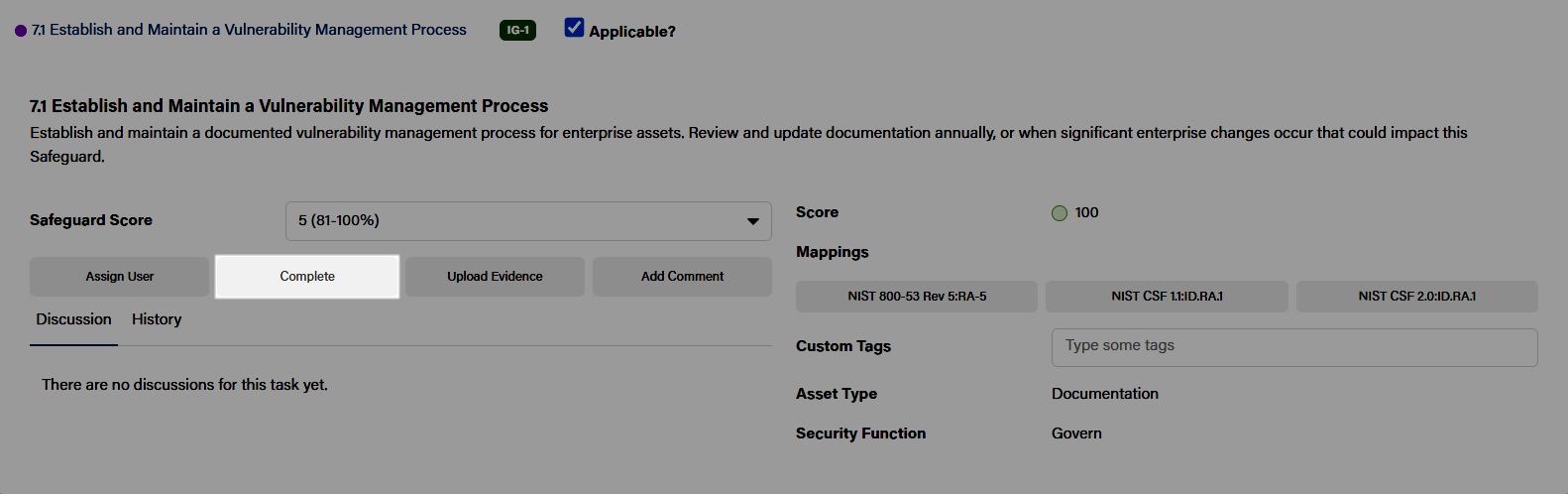Click the IG-1 badge
This screenshot has height=494, width=1568.
point(517,30)
